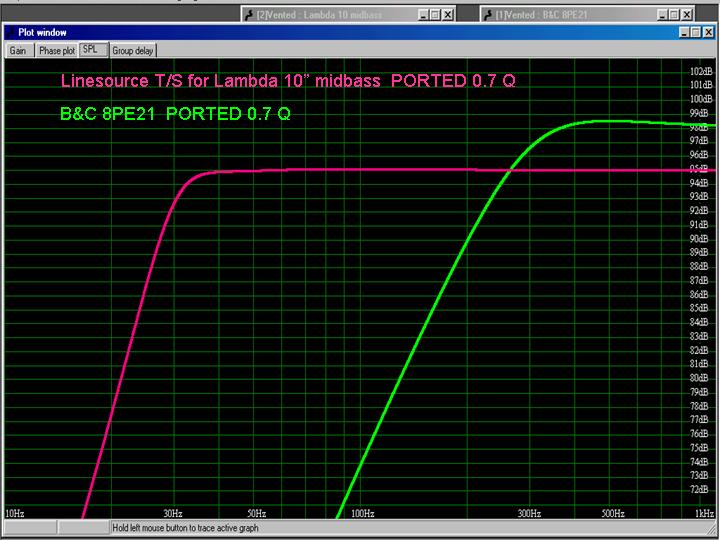Minimize the Lambda 10 midbass window
The width and height of the screenshot is (720, 540).
(x=424, y=15)
